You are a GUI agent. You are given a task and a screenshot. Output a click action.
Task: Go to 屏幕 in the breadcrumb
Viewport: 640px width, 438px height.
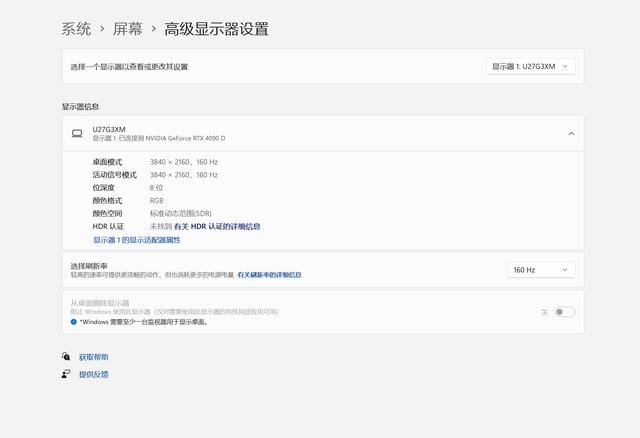(x=126, y=29)
